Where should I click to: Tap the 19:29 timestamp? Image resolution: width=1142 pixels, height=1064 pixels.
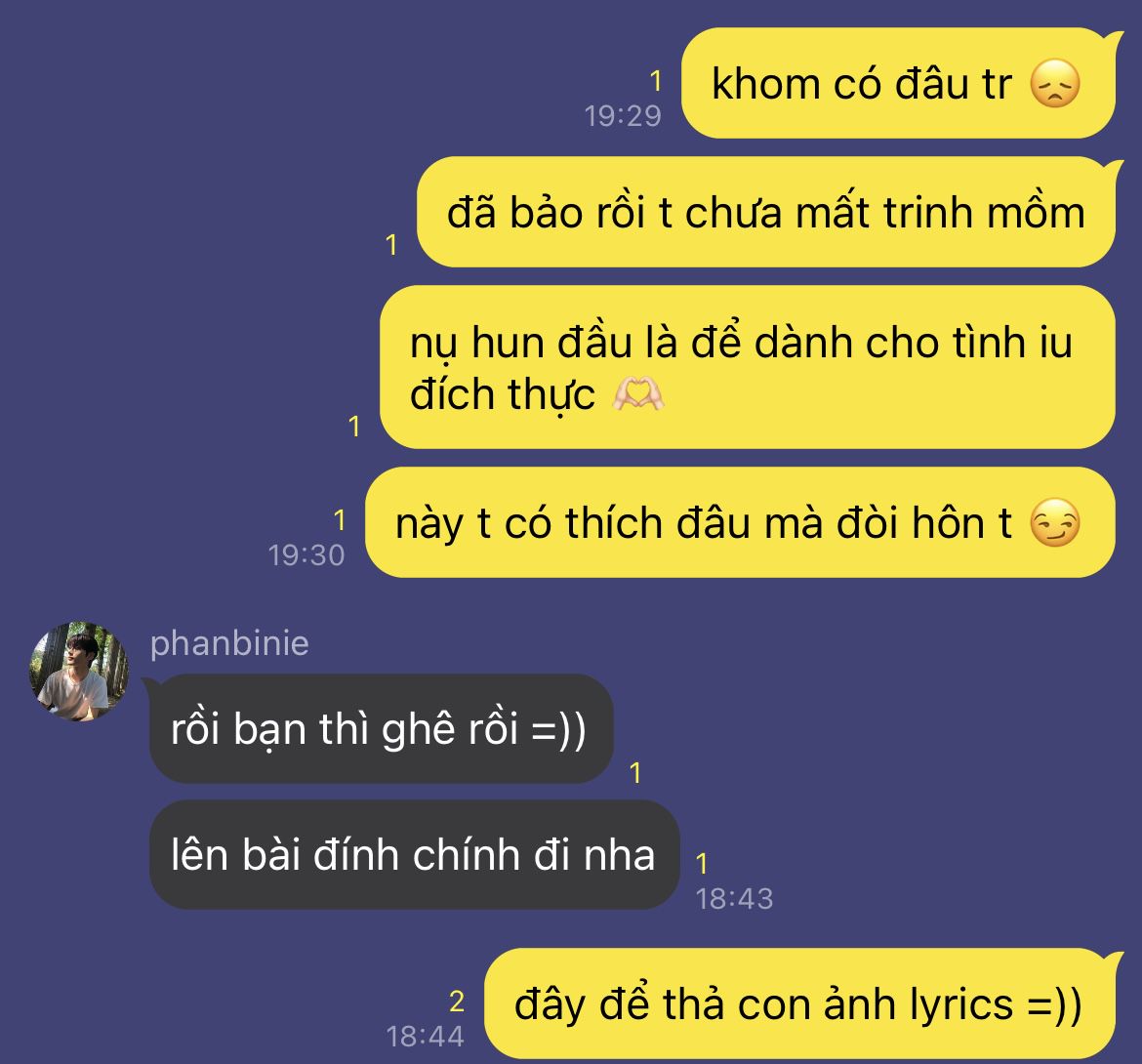click(x=623, y=116)
